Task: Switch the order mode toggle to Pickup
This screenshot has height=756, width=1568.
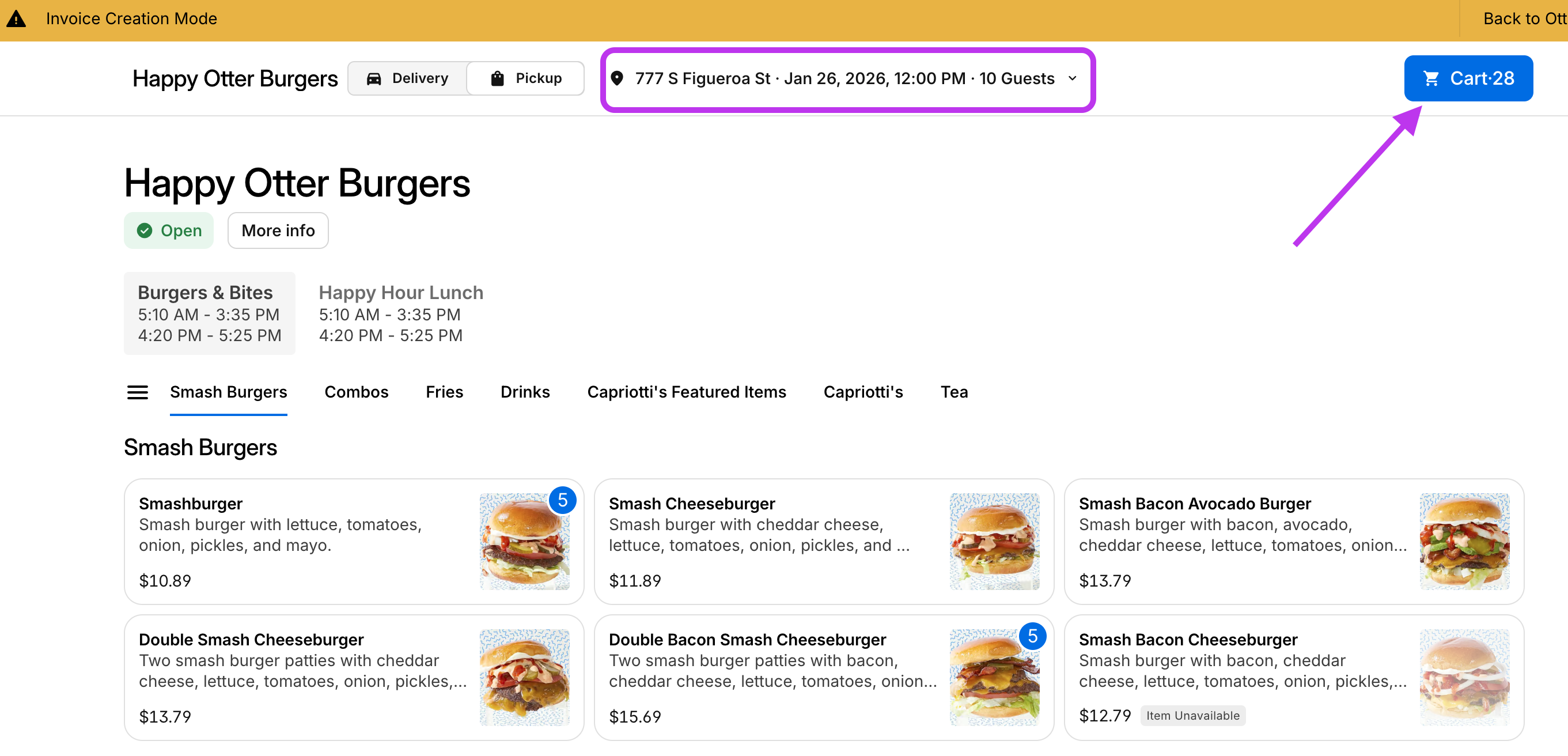Action: click(526, 78)
